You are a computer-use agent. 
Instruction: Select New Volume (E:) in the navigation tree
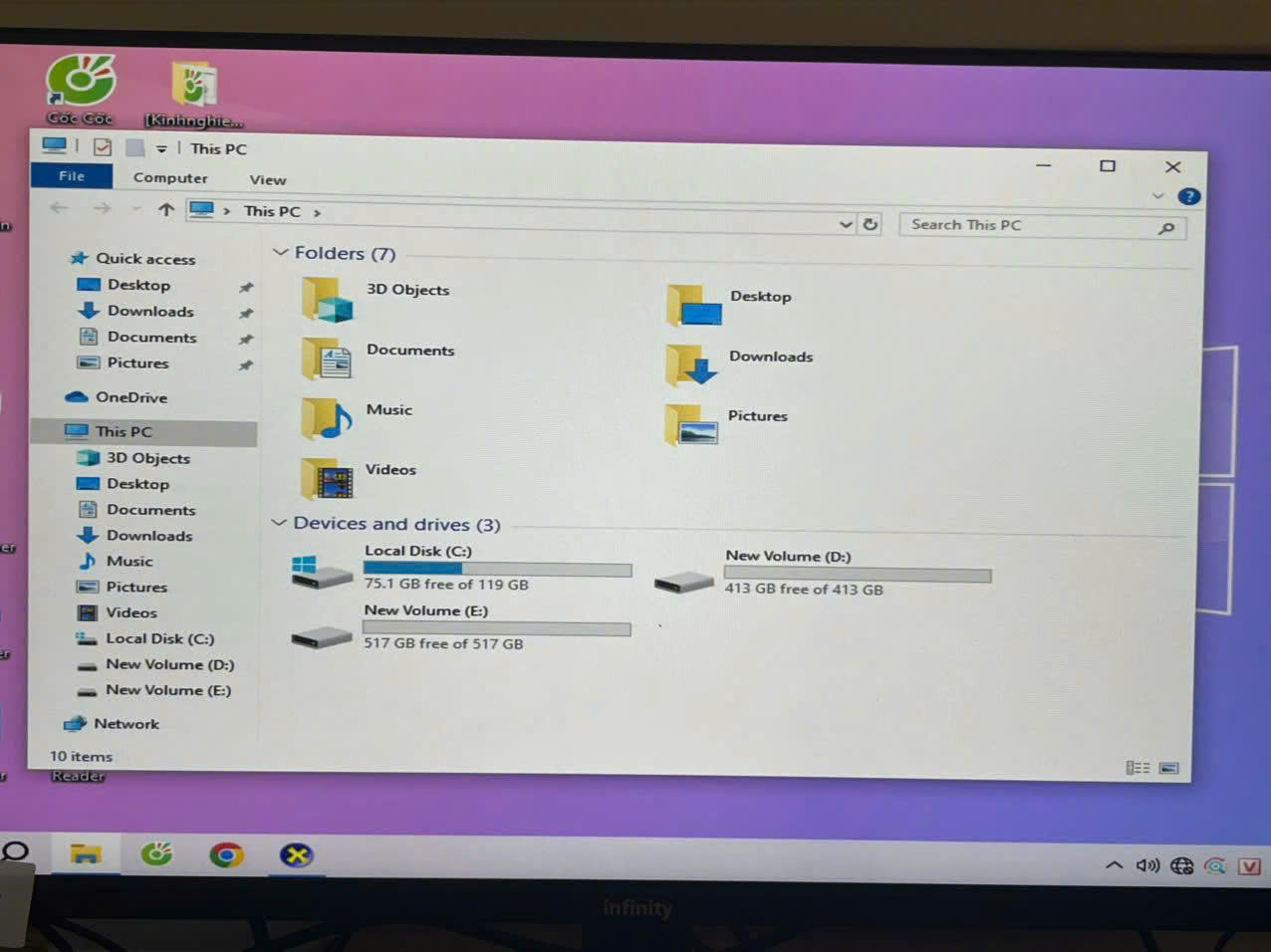167,691
